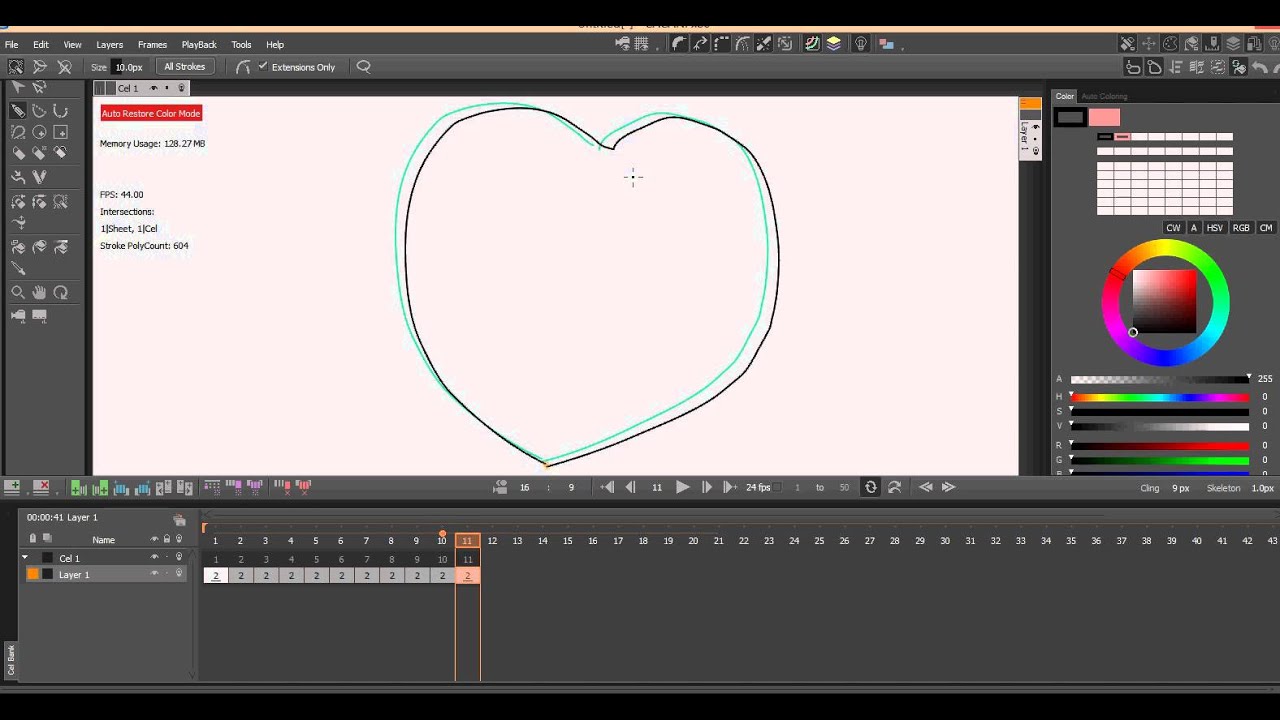Collapse the Cel 1 tree row
The height and width of the screenshot is (720, 1280).
pyautogui.click(x=25, y=557)
